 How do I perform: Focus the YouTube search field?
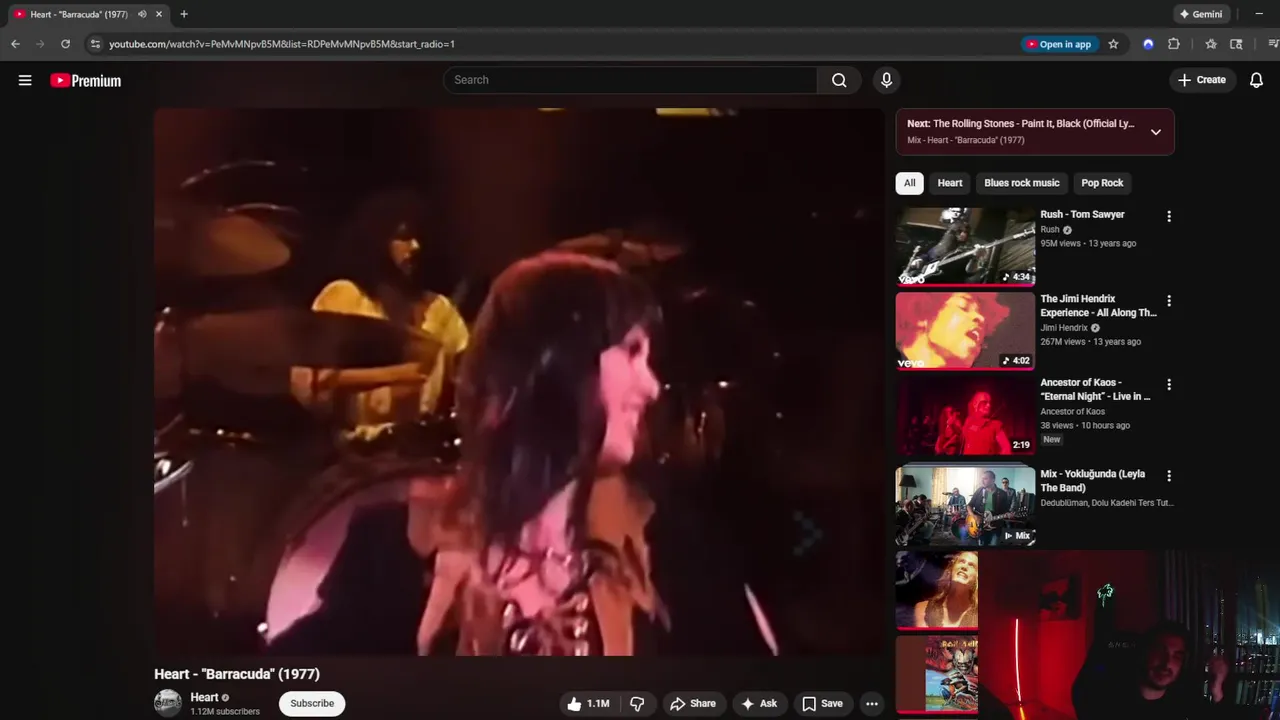[630, 80]
